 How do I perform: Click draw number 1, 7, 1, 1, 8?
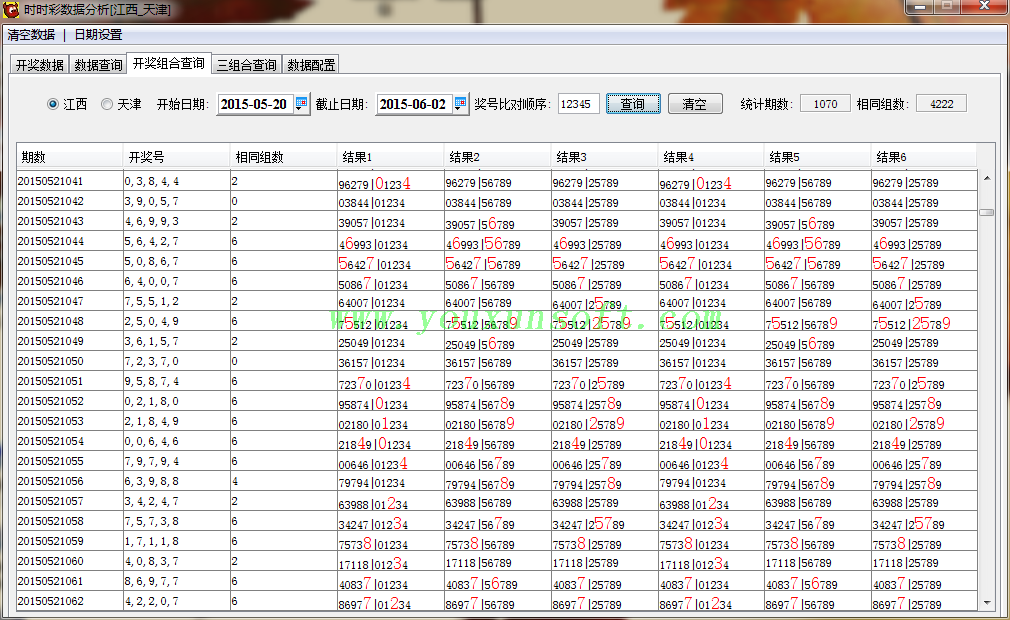point(152,541)
